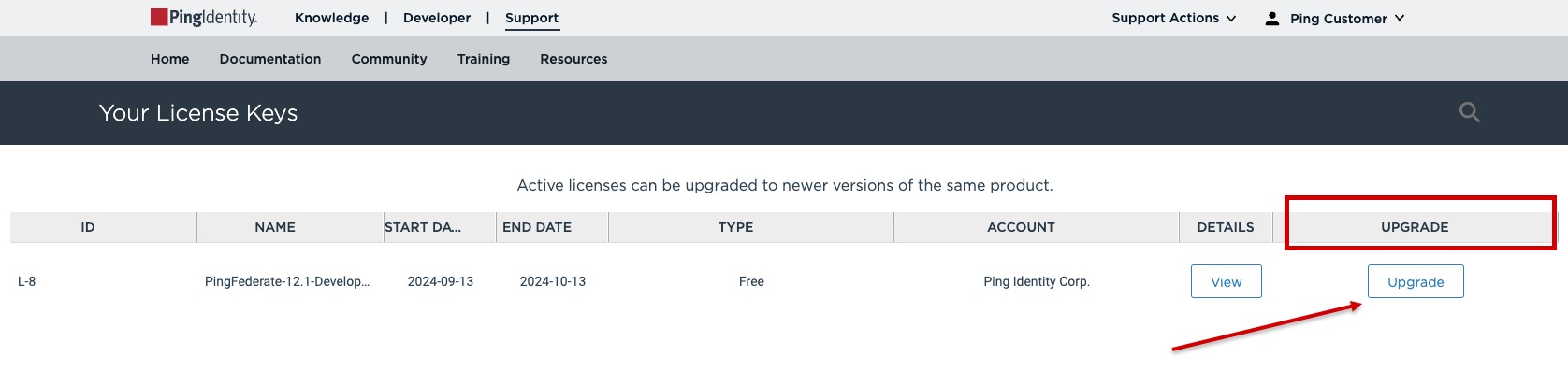This screenshot has height=371, width=1568.
Task: Open the Resources menu
Action: coord(573,59)
